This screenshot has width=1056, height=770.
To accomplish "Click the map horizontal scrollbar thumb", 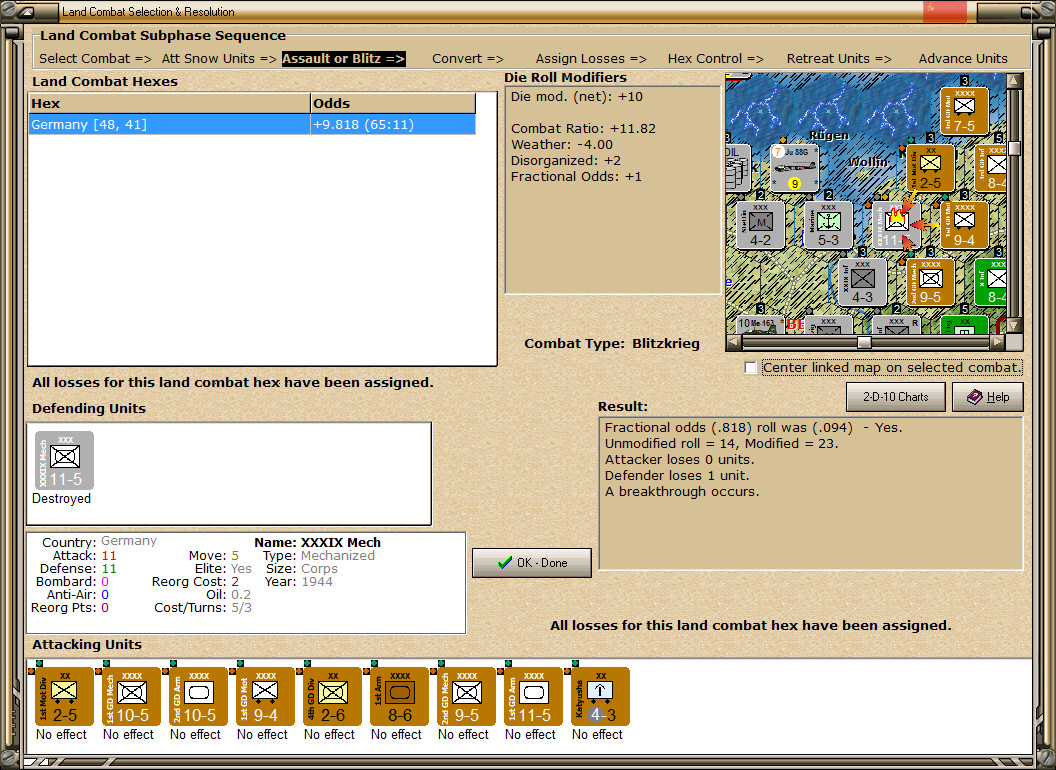I will coord(864,342).
